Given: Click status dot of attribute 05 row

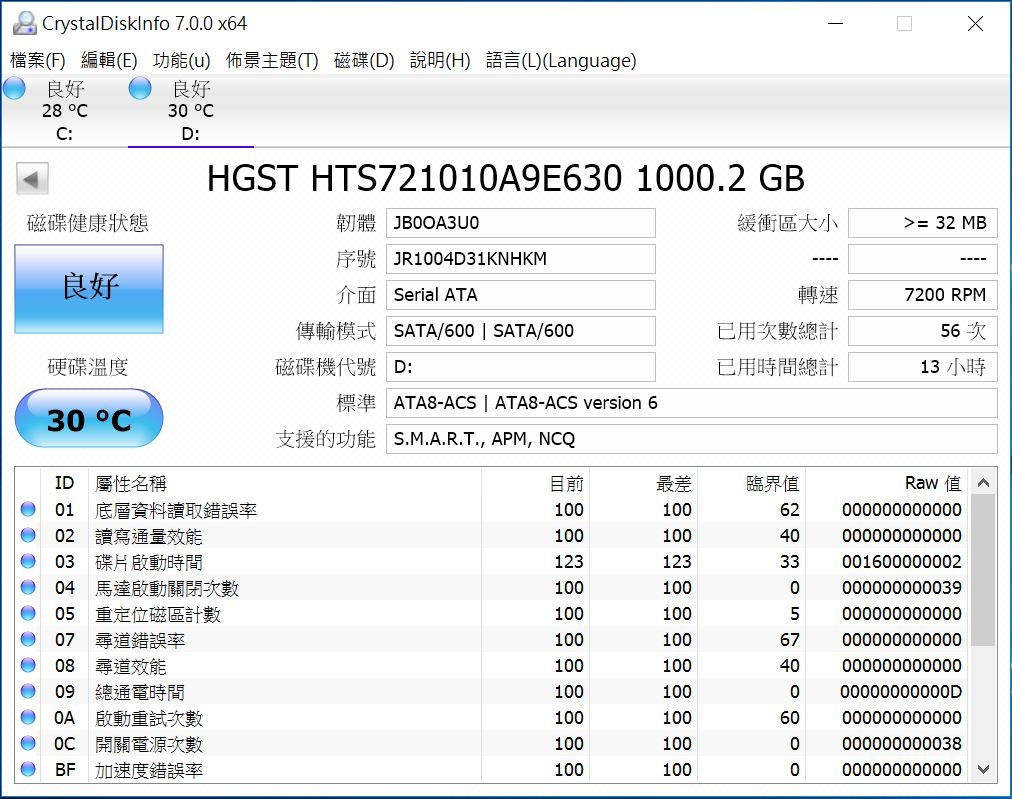Looking at the screenshot, I should 28,613.
